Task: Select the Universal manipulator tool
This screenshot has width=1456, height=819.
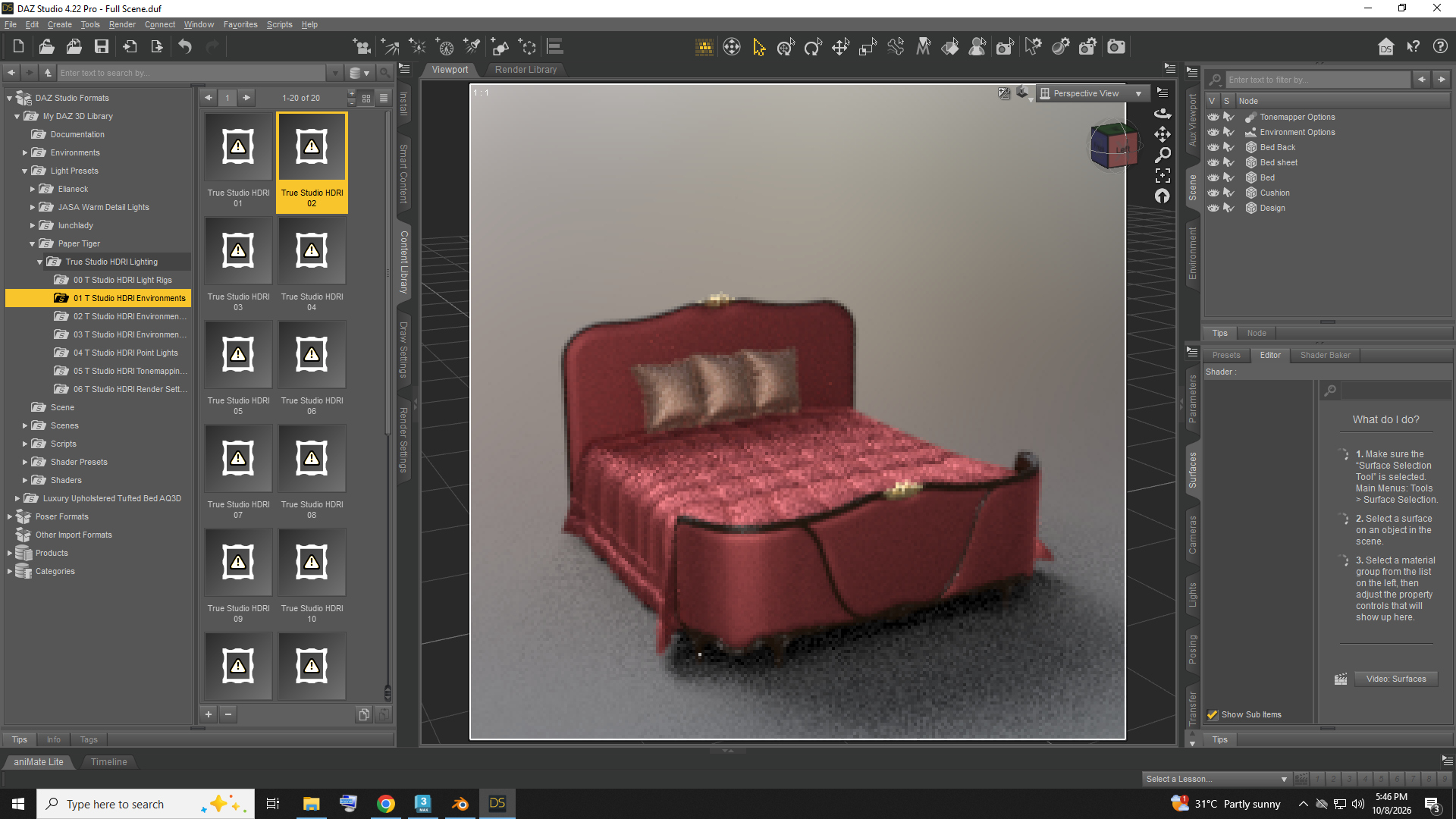Action: (786, 47)
